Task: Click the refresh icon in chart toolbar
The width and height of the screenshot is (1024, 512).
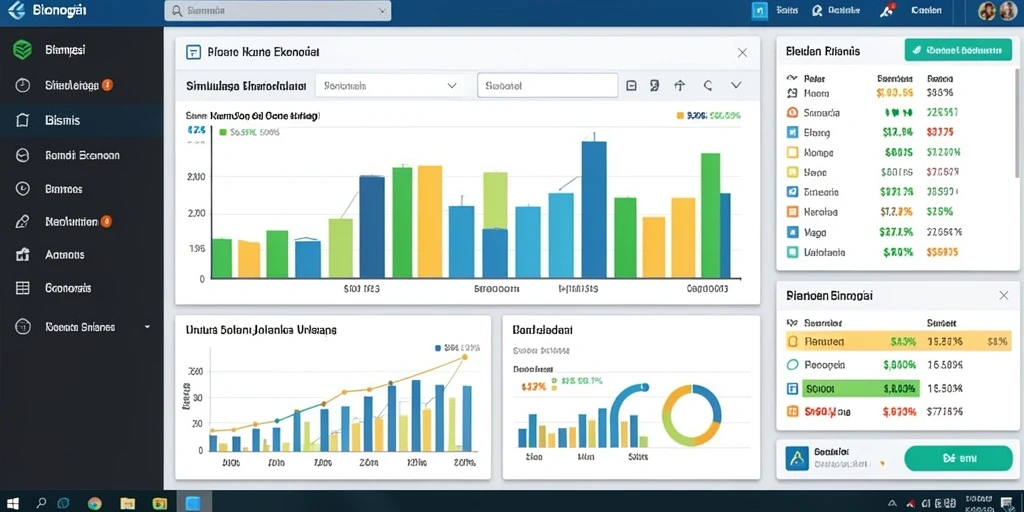Action: click(x=708, y=86)
